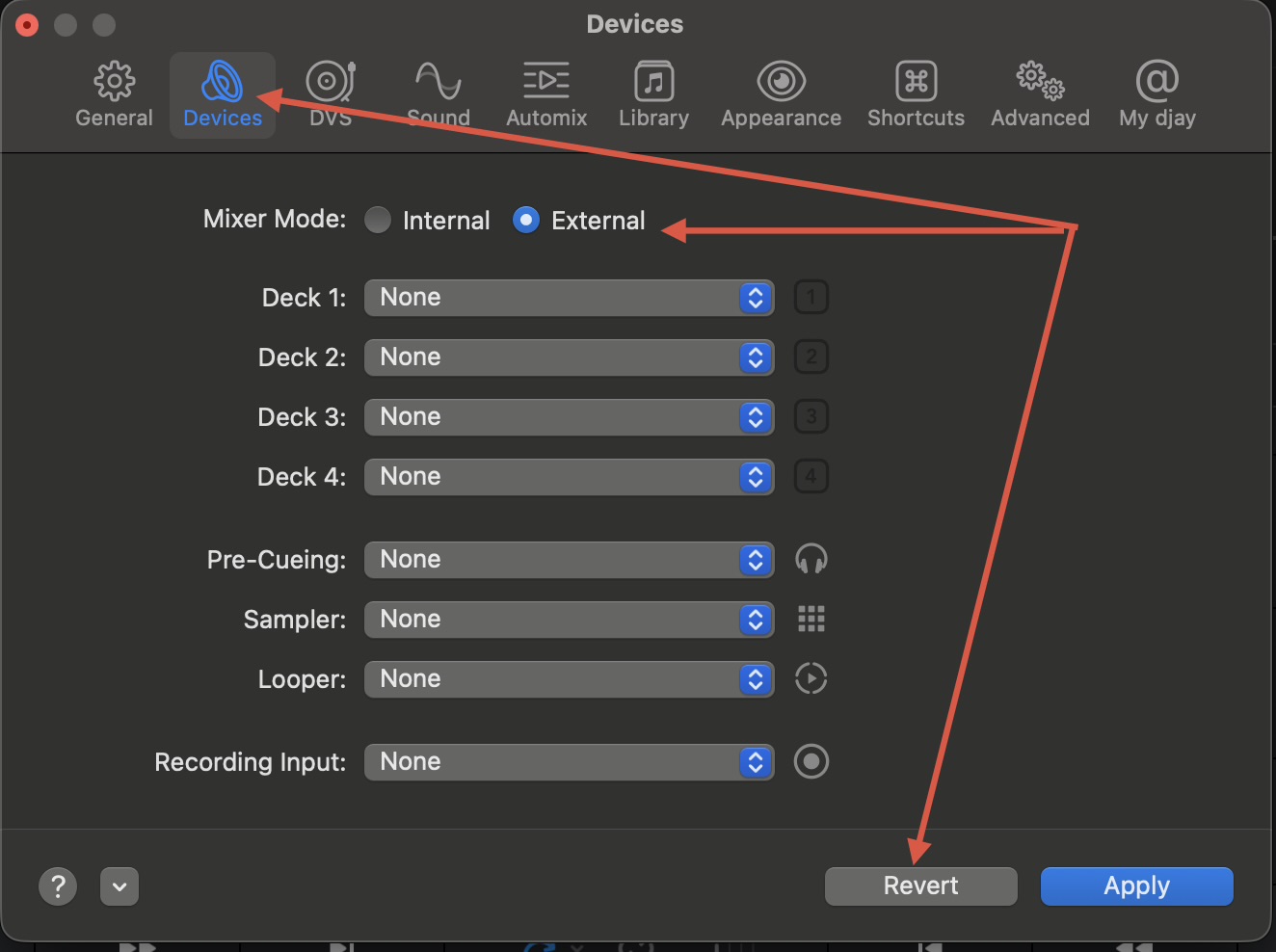Viewport: 1276px width, 952px height.
Task: Open the Appearance eye icon
Action: [781, 83]
